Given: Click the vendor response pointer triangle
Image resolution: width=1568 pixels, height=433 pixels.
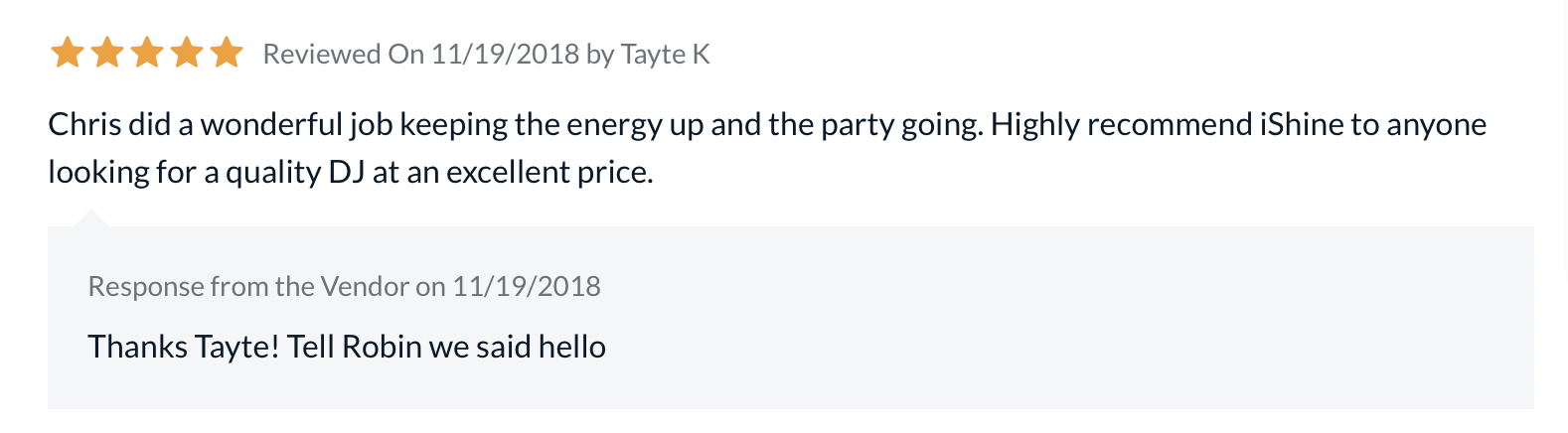Looking at the screenshot, I should pyautogui.click(x=90, y=218).
